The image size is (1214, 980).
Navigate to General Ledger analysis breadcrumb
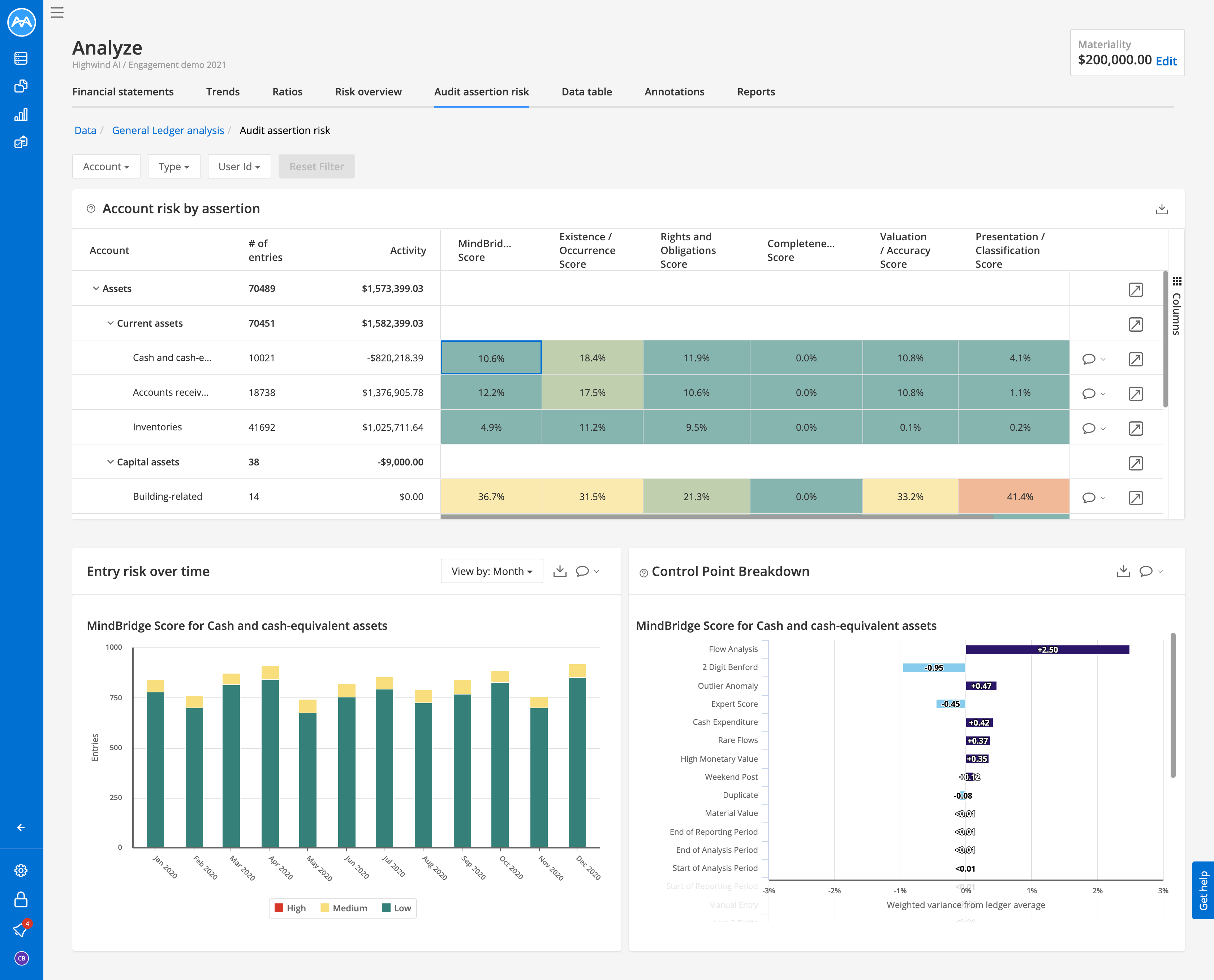(x=168, y=130)
